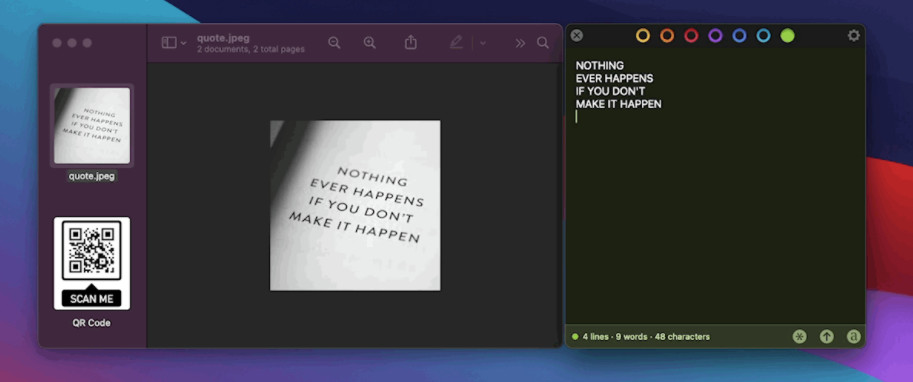Image resolution: width=913 pixels, height=382 pixels.
Task: Open search in Preview toolbar
Action: [543, 43]
